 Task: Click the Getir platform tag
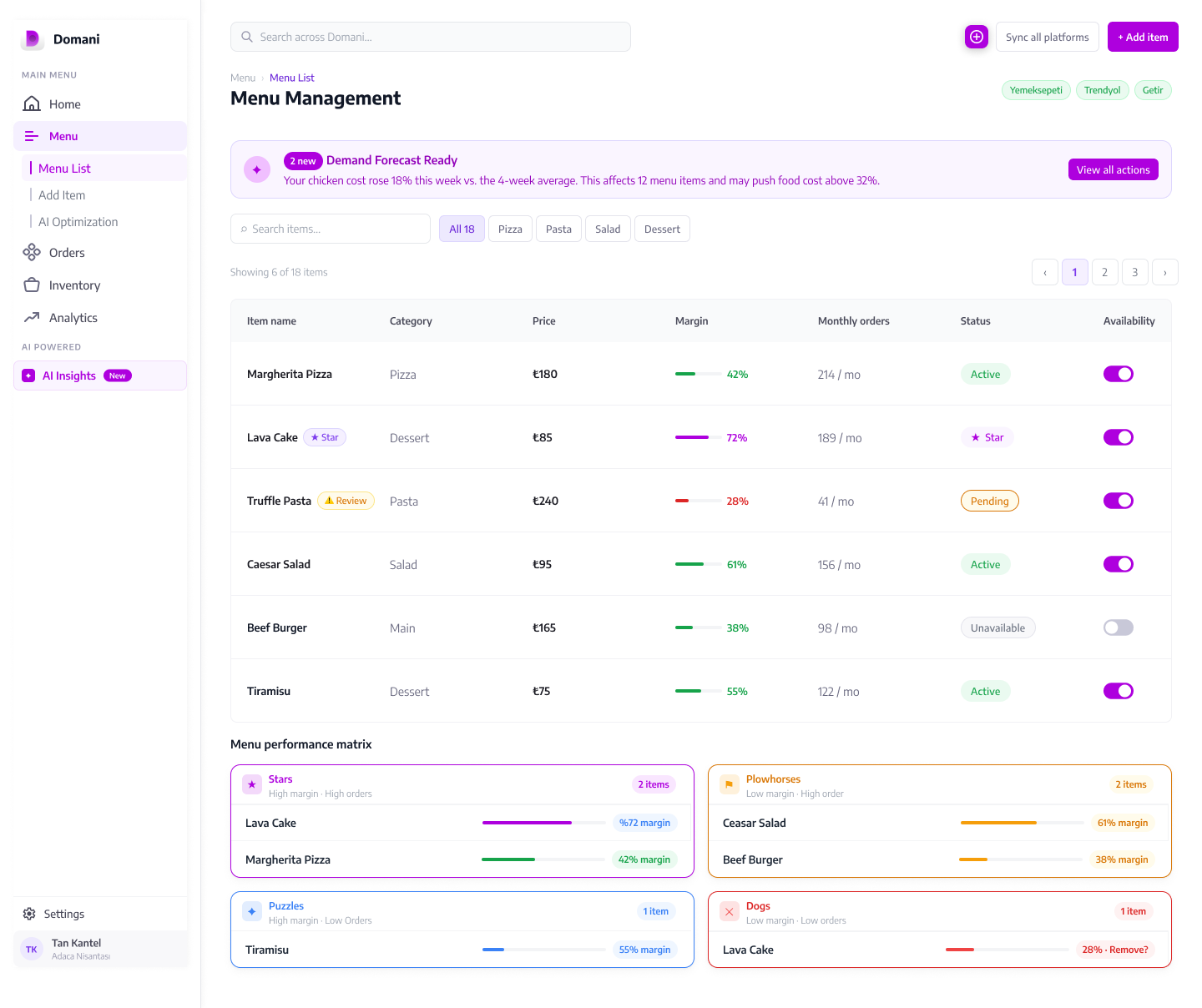coord(1153,90)
